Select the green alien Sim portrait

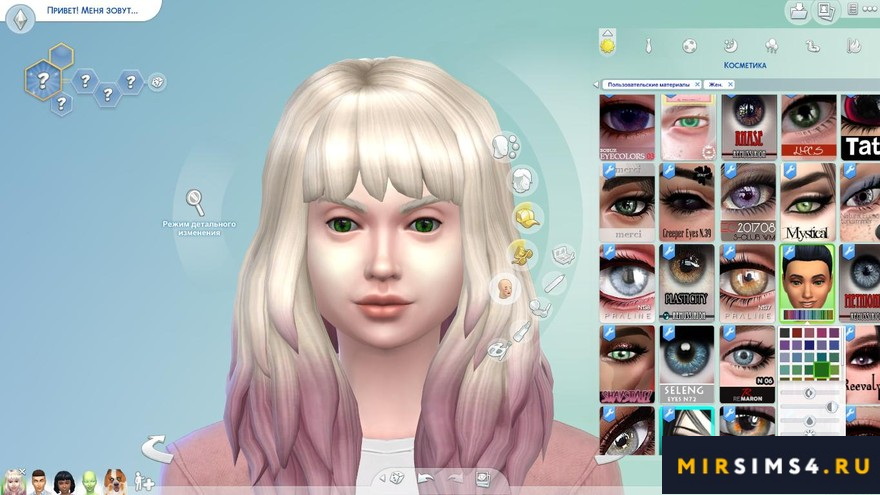point(90,482)
